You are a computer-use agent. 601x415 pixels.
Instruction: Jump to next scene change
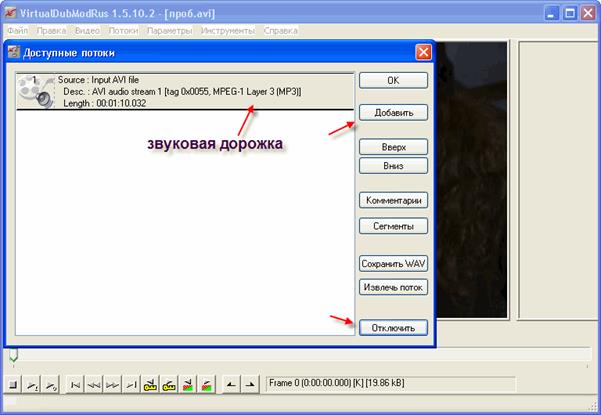(x=206, y=384)
